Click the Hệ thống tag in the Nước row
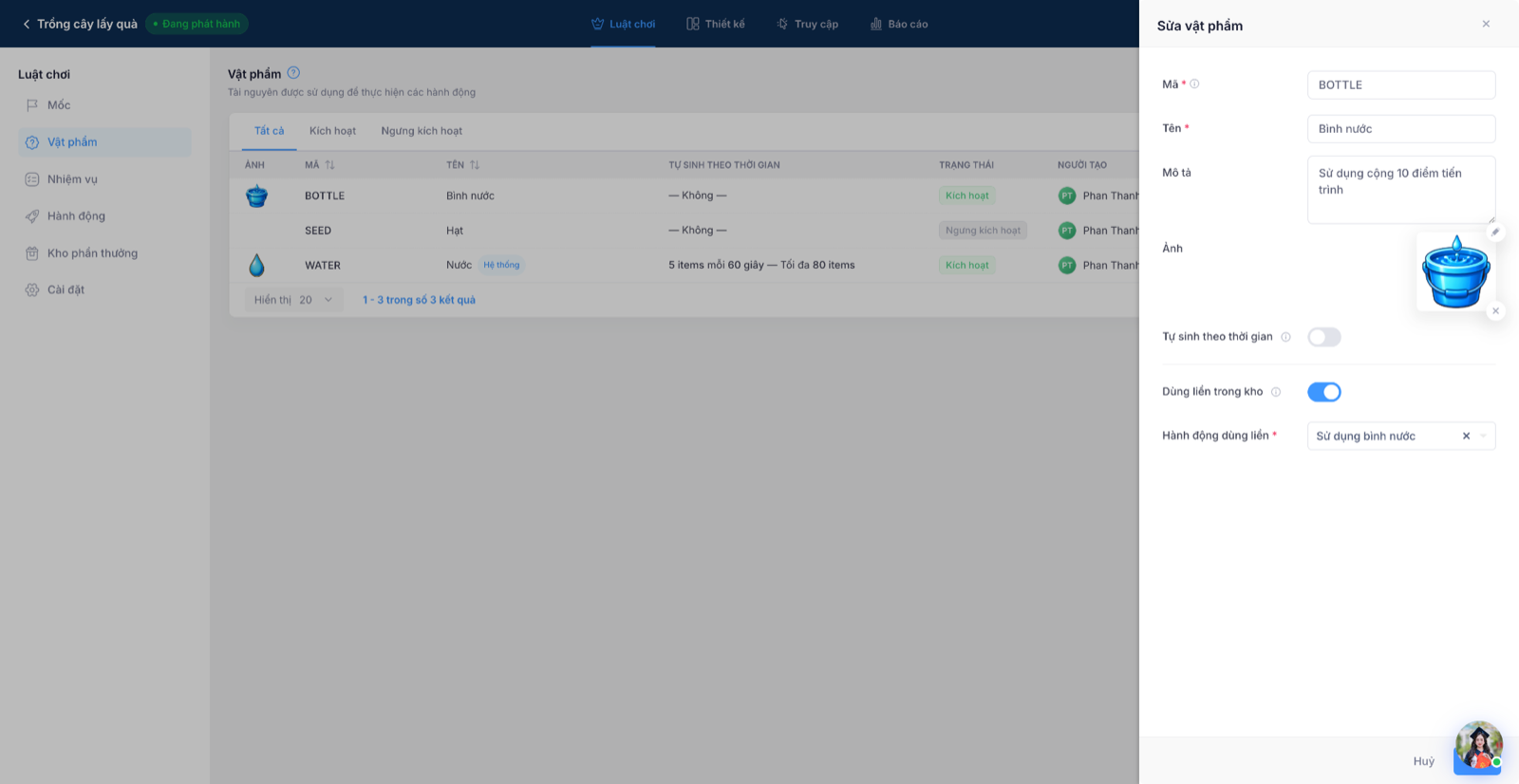 coord(501,266)
